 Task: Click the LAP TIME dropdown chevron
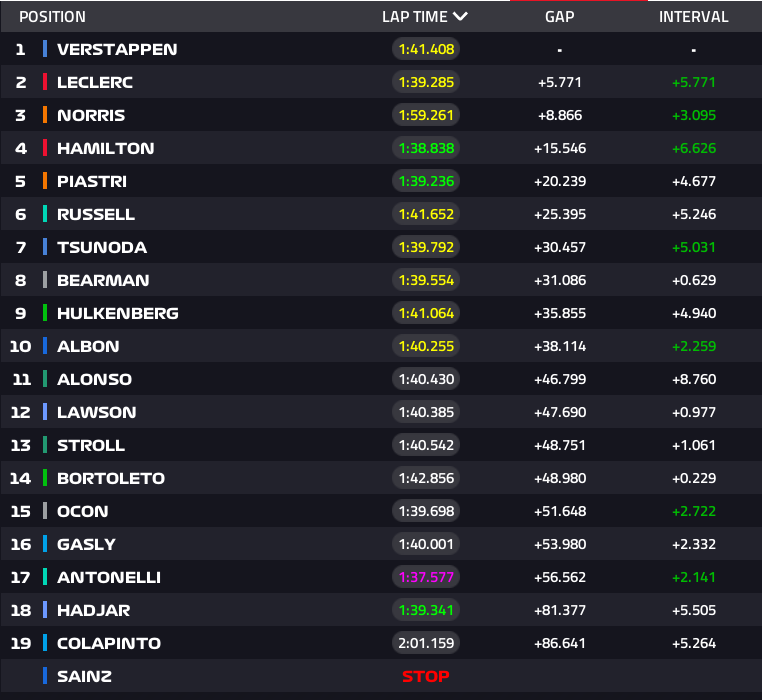pos(460,17)
